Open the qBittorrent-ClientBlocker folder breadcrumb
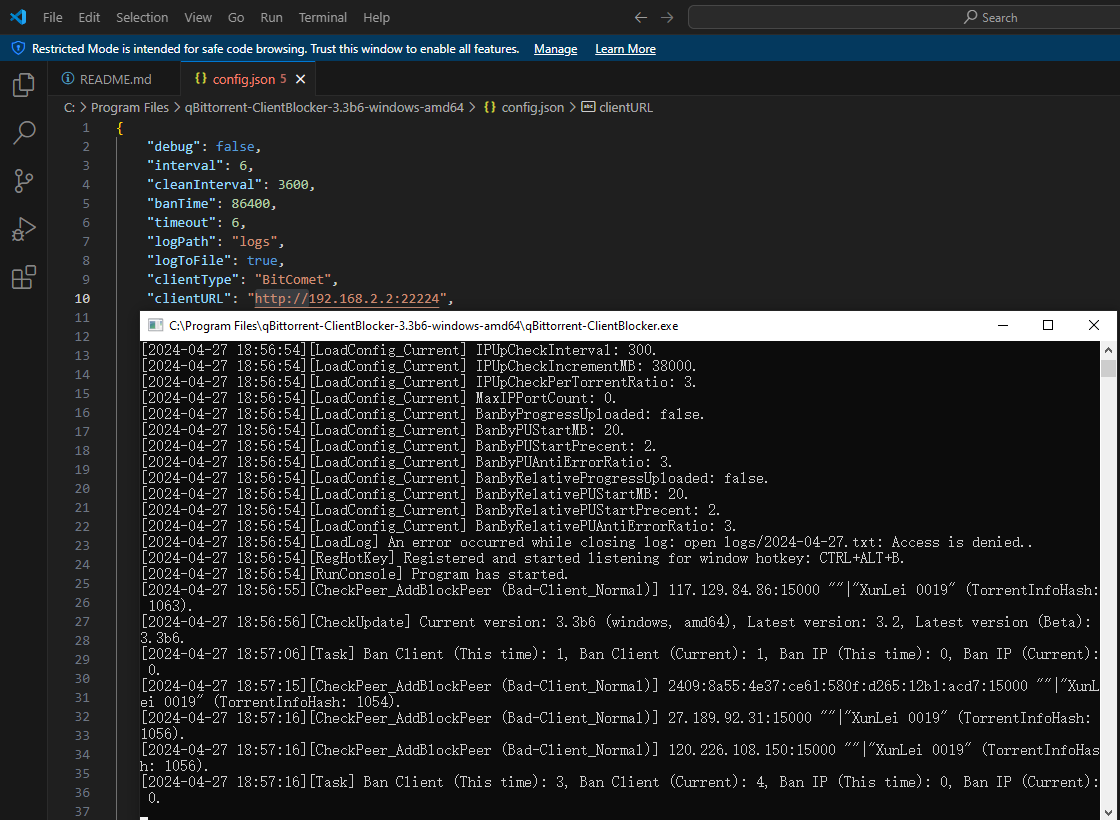This screenshot has width=1120, height=820. tap(324, 107)
